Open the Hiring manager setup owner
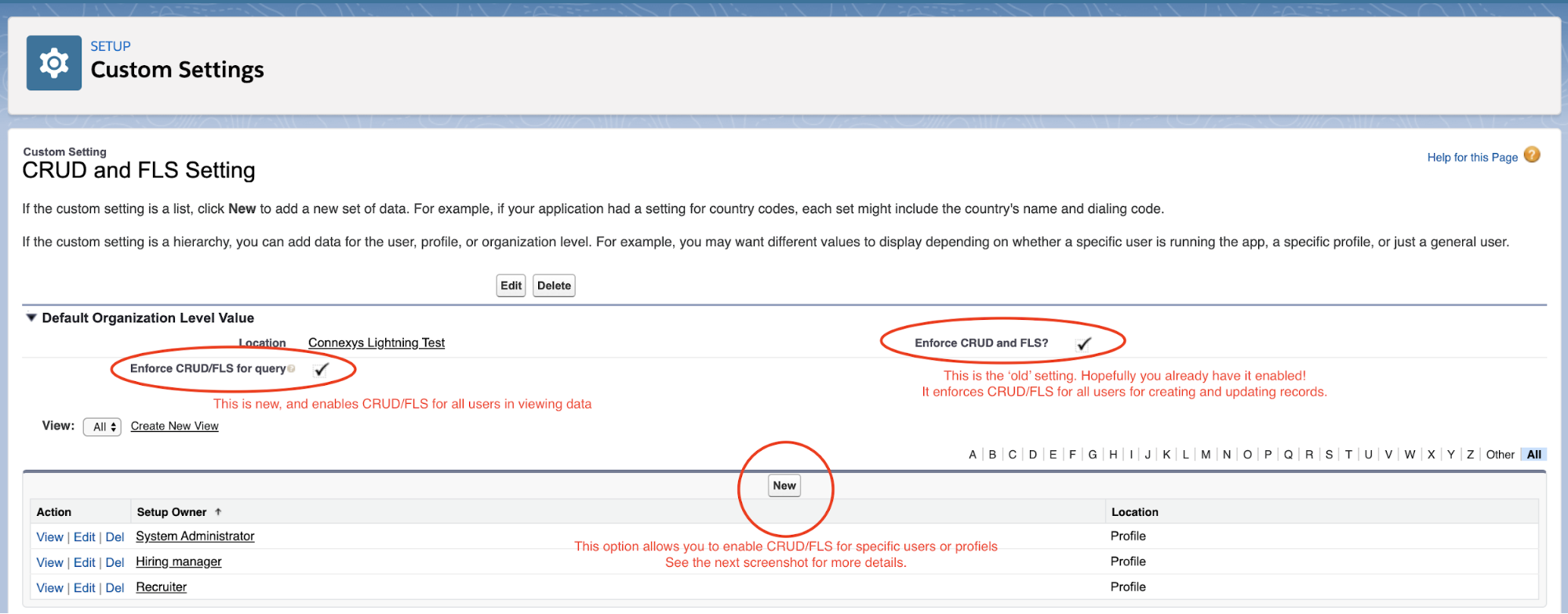The width and height of the screenshot is (1568, 614). [x=179, y=561]
